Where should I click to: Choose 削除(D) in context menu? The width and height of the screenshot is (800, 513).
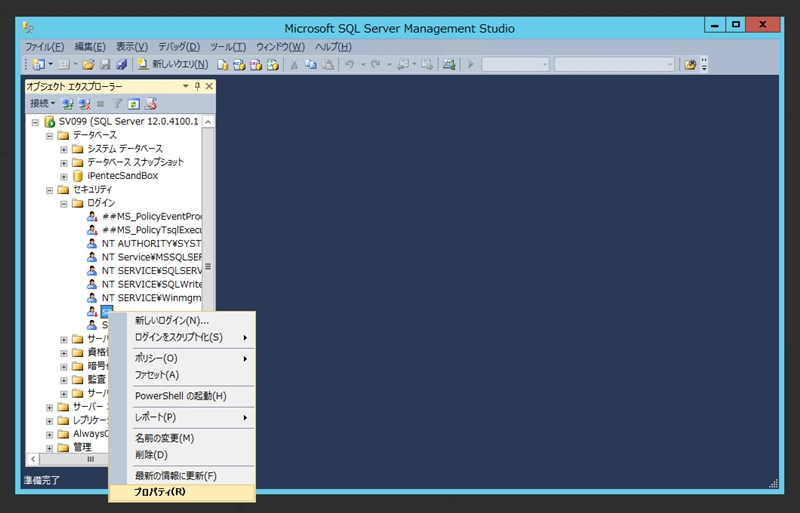(182, 454)
